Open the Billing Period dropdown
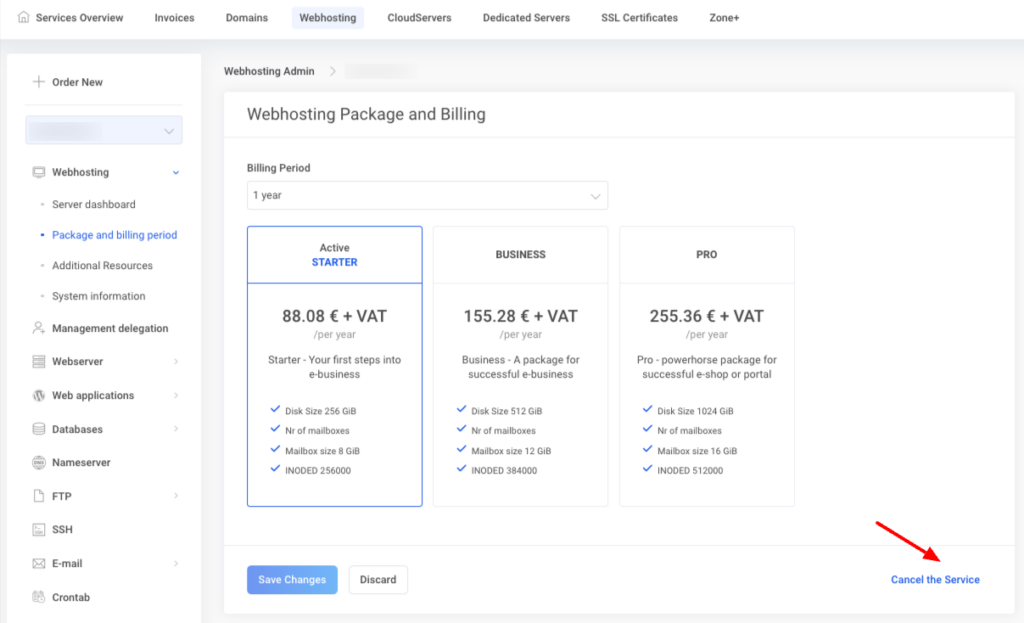The image size is (1024, 623). (x=427, y=196)
